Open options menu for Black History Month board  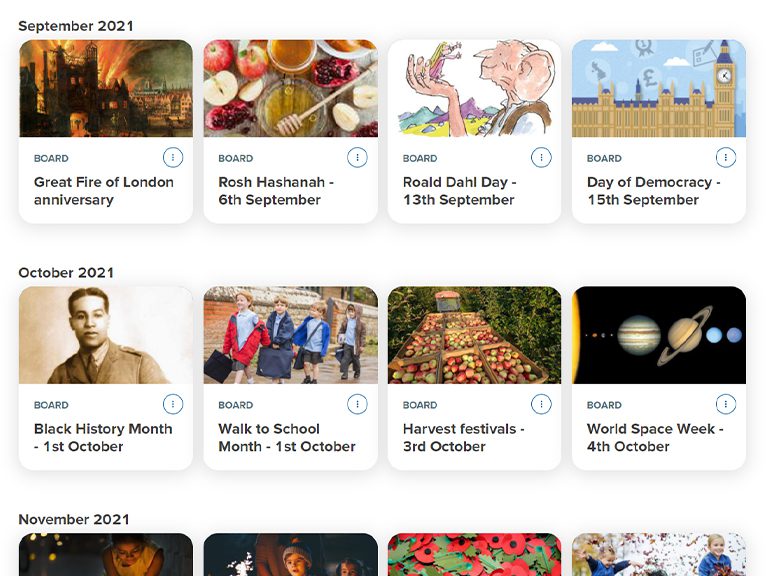click(x=173, y=405)
